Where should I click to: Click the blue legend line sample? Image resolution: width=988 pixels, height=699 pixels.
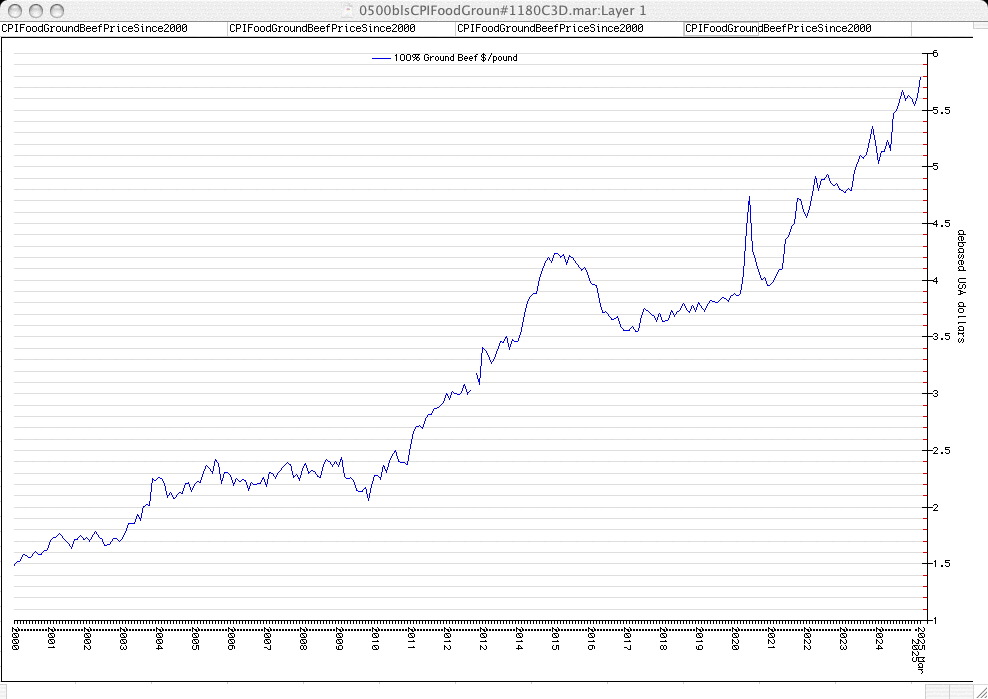pos(381,58)
